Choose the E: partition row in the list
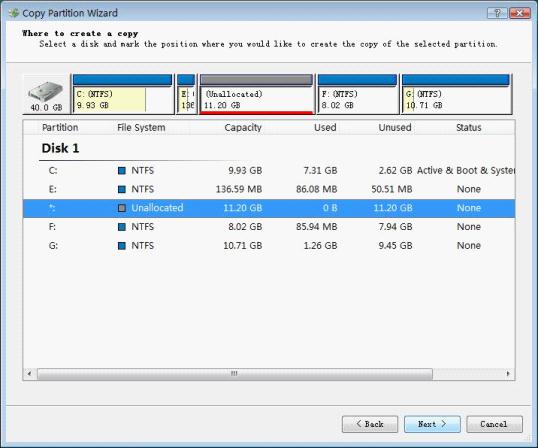 pos(269,189)
